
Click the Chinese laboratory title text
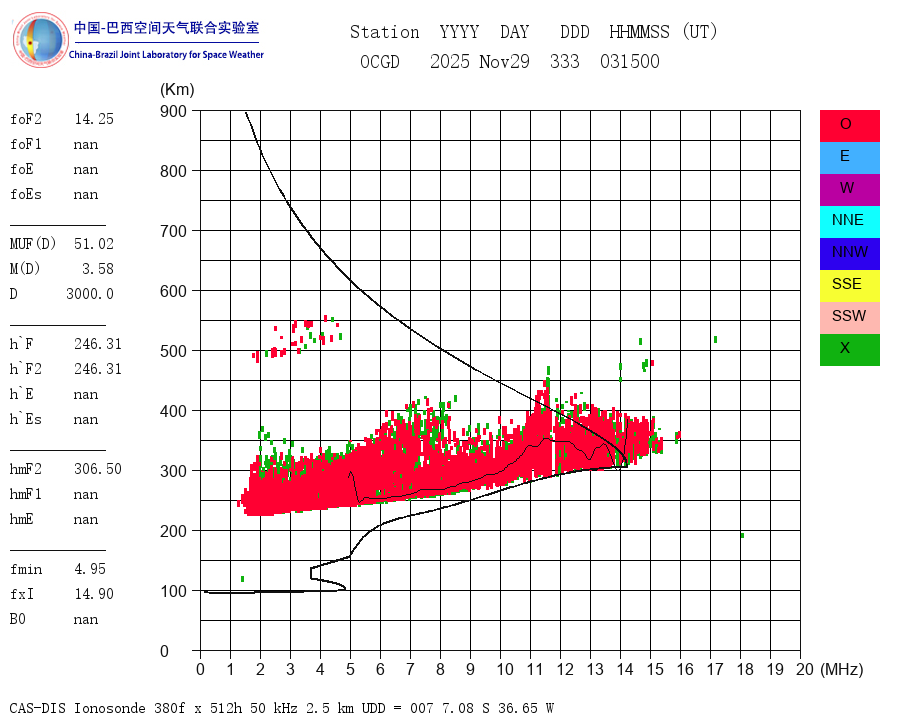click(x=166, y=28)
